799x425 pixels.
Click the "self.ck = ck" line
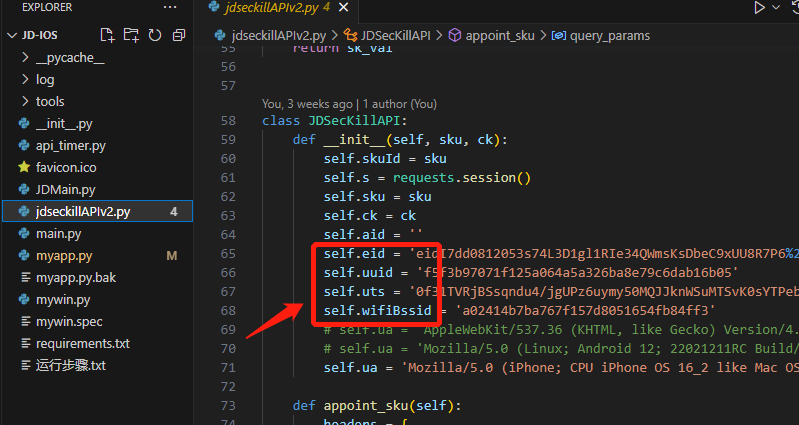[x=369, y=216]
